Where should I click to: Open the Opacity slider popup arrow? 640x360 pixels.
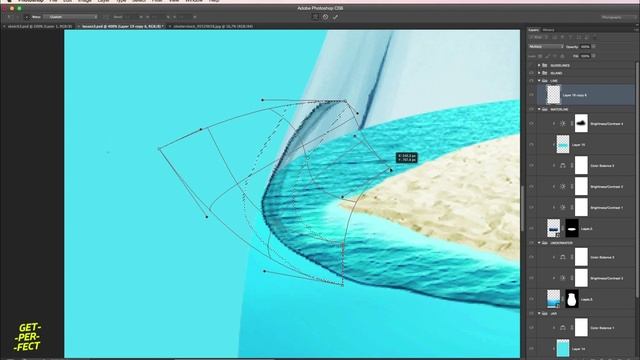594,47
